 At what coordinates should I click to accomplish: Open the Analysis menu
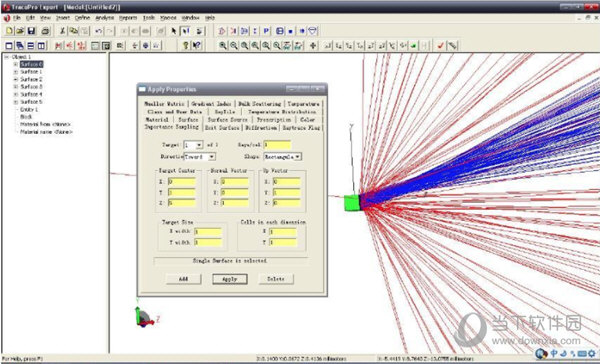pyautogui.click(x=104, y=18)
